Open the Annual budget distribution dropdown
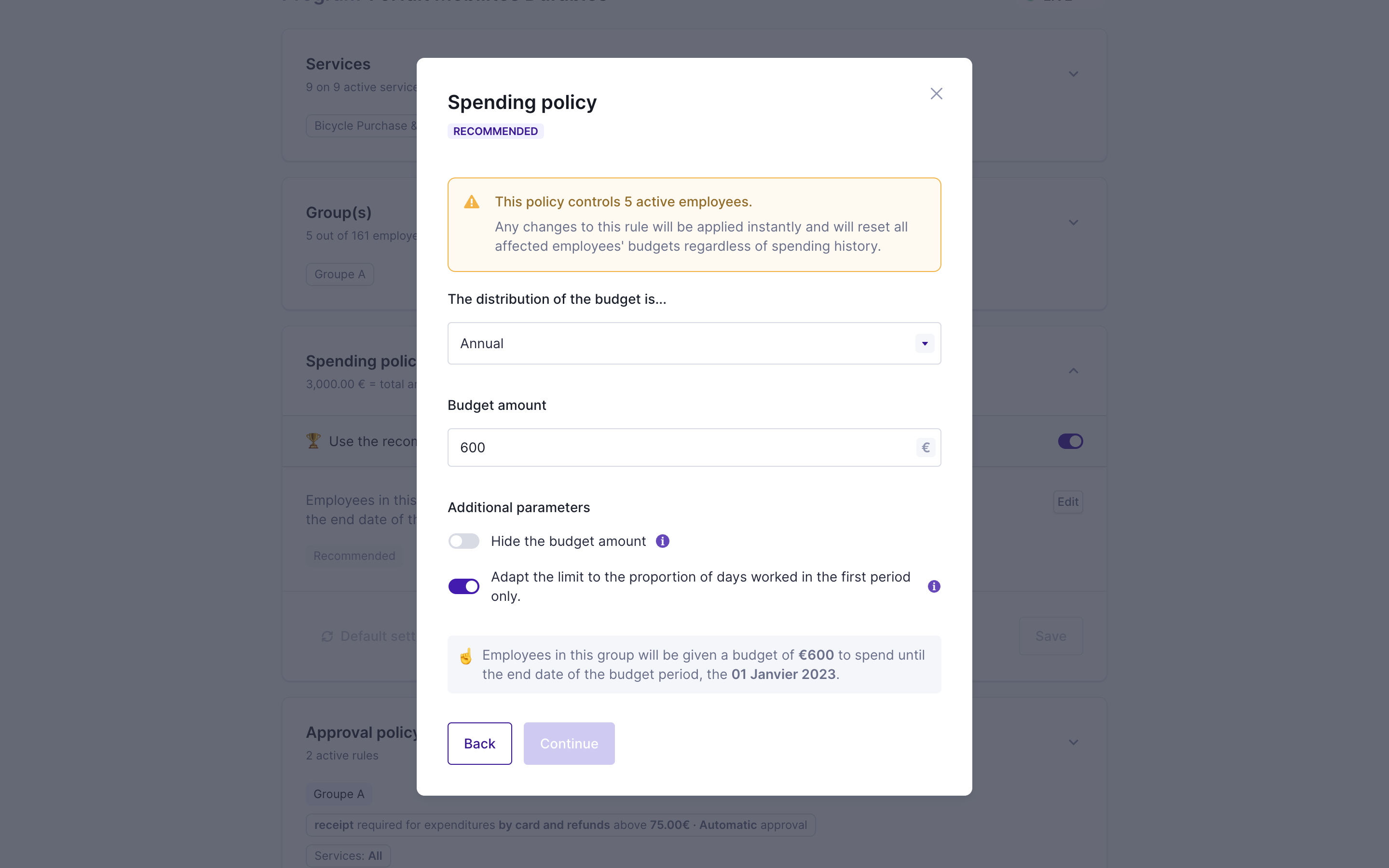The width and height of the screenshot is (1389, 868). coord(694,343)
